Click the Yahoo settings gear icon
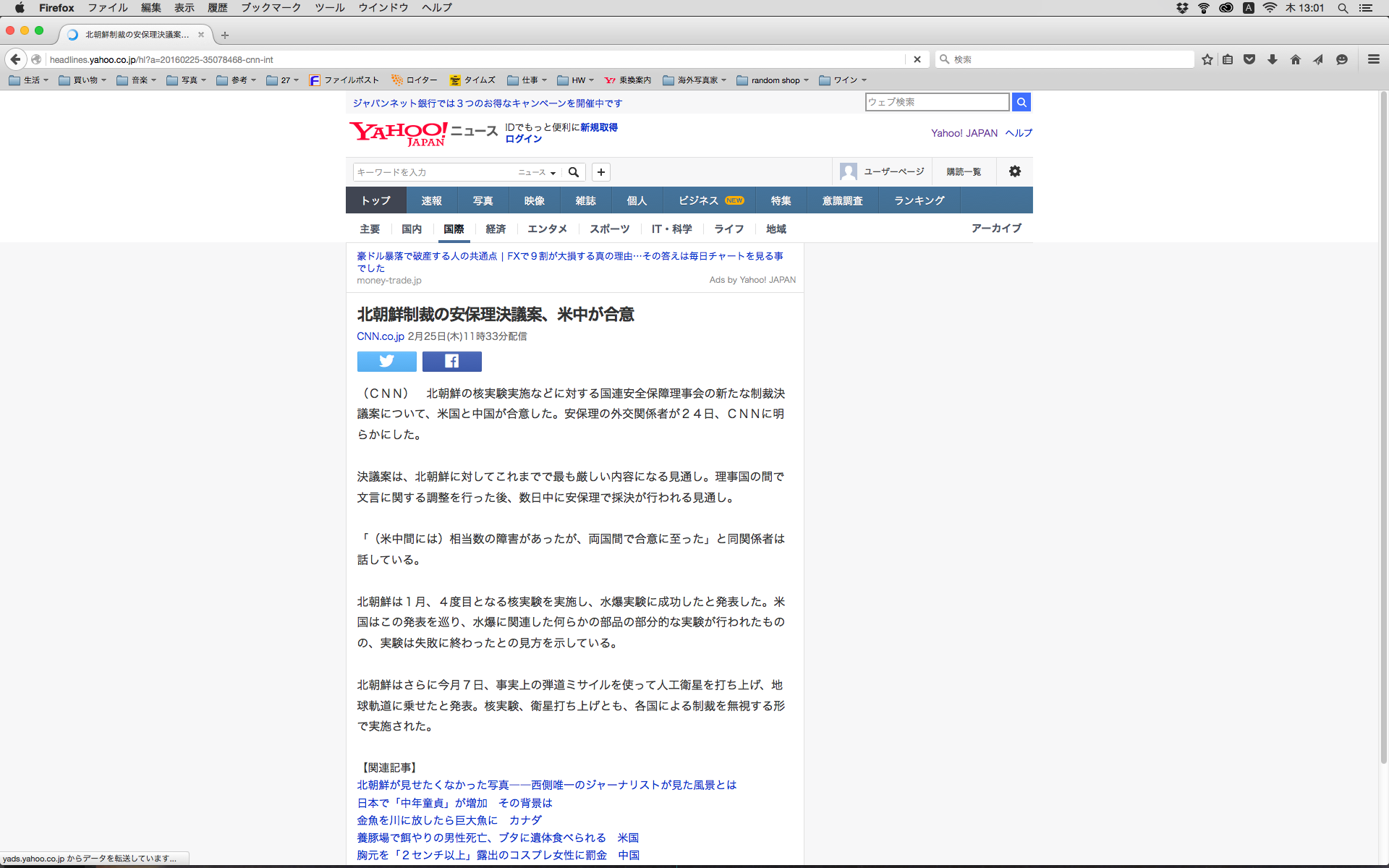The image size is (1389, 868). (1014, 171)
